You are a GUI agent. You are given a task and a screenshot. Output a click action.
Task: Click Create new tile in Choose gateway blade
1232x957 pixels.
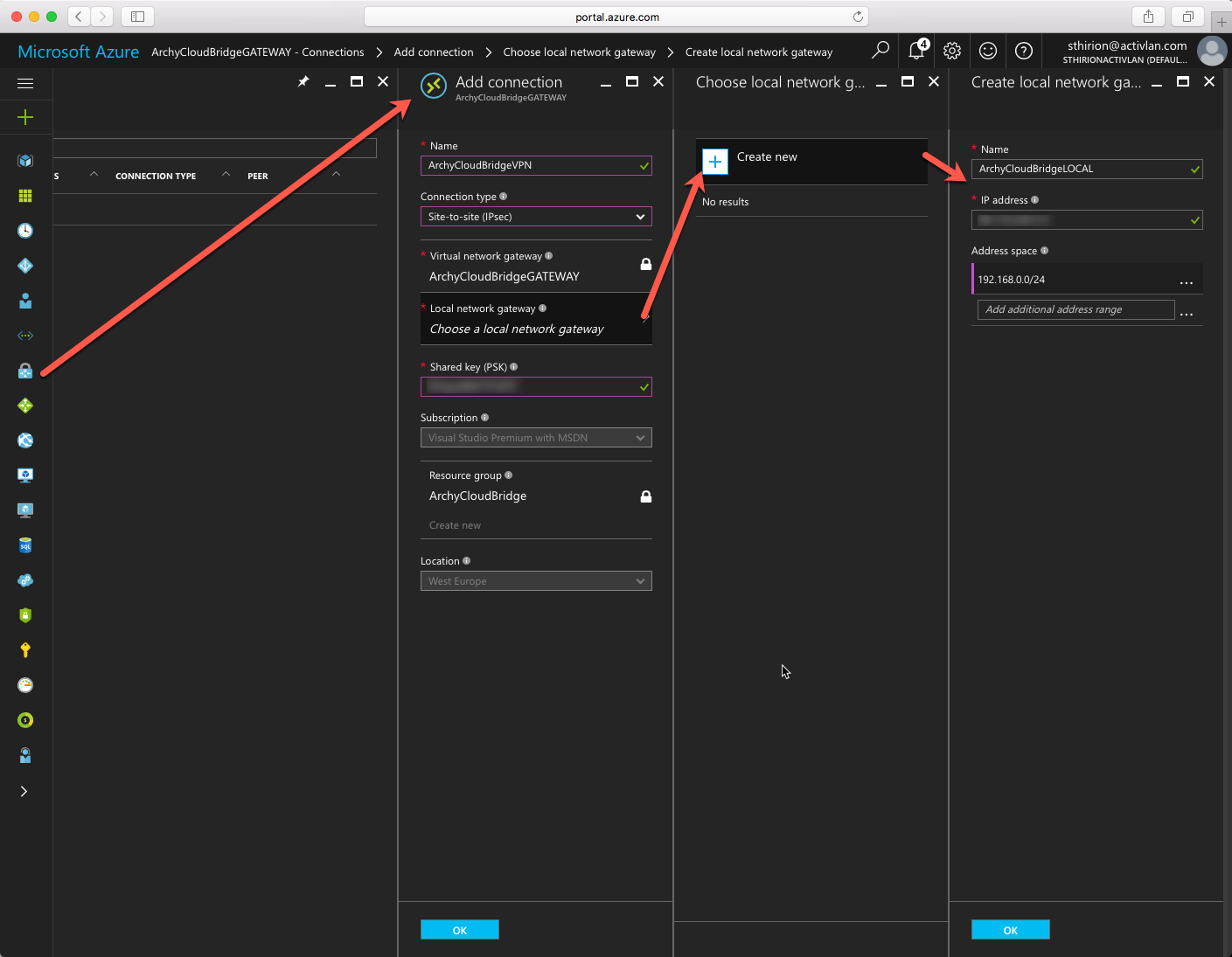click(x=811, y=161)
